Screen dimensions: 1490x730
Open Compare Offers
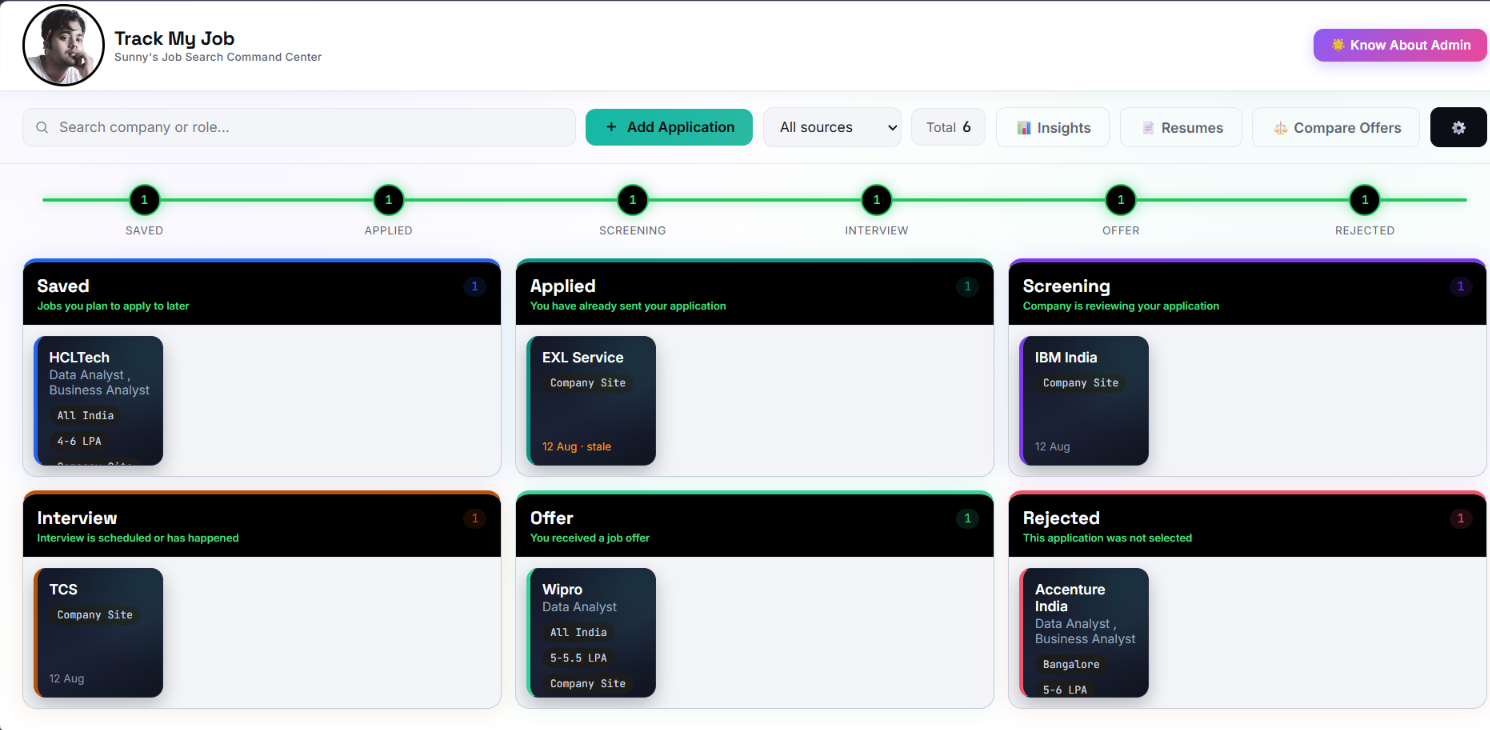(1336, 127)
